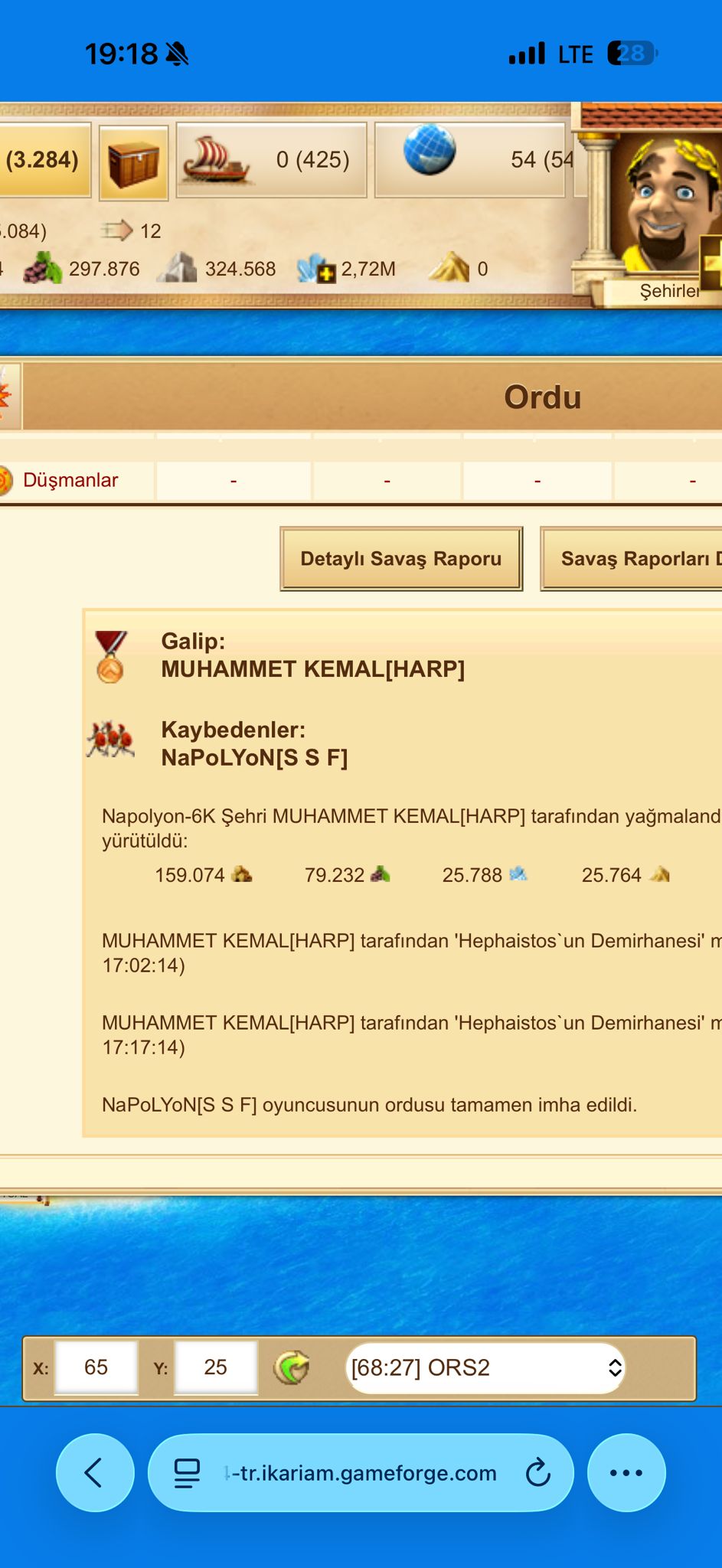Open the treasure chest inventory icon
The image size is (722, 1568).
click(133, 162)
